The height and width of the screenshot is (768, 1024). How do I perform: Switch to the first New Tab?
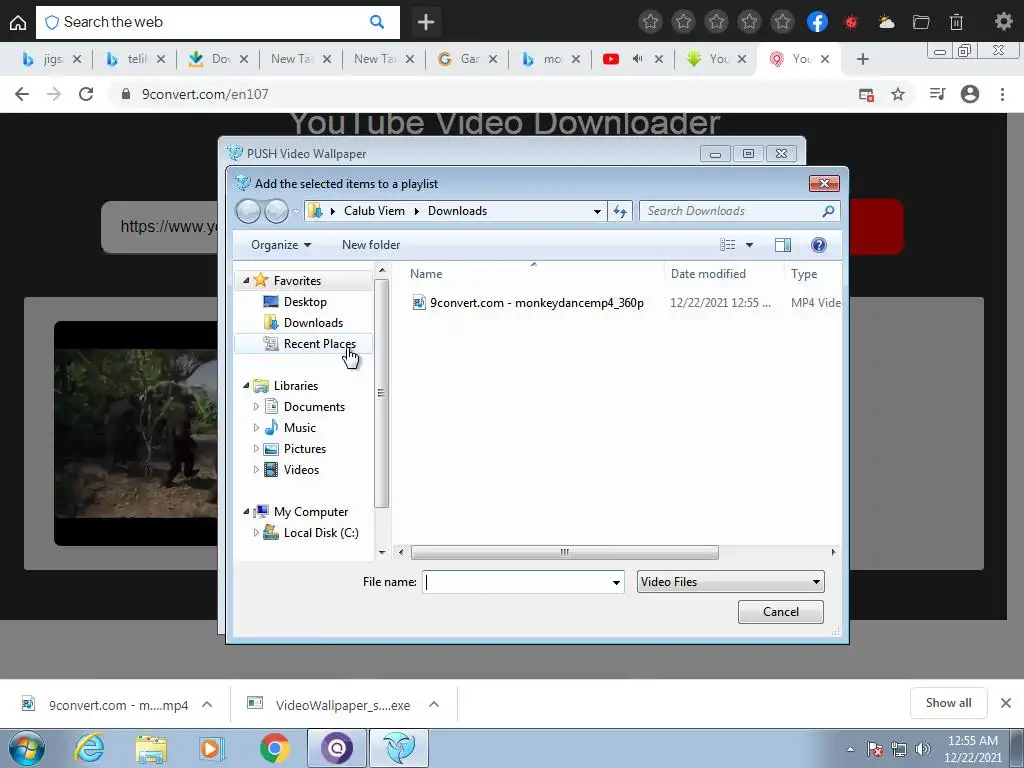(292, 59)
